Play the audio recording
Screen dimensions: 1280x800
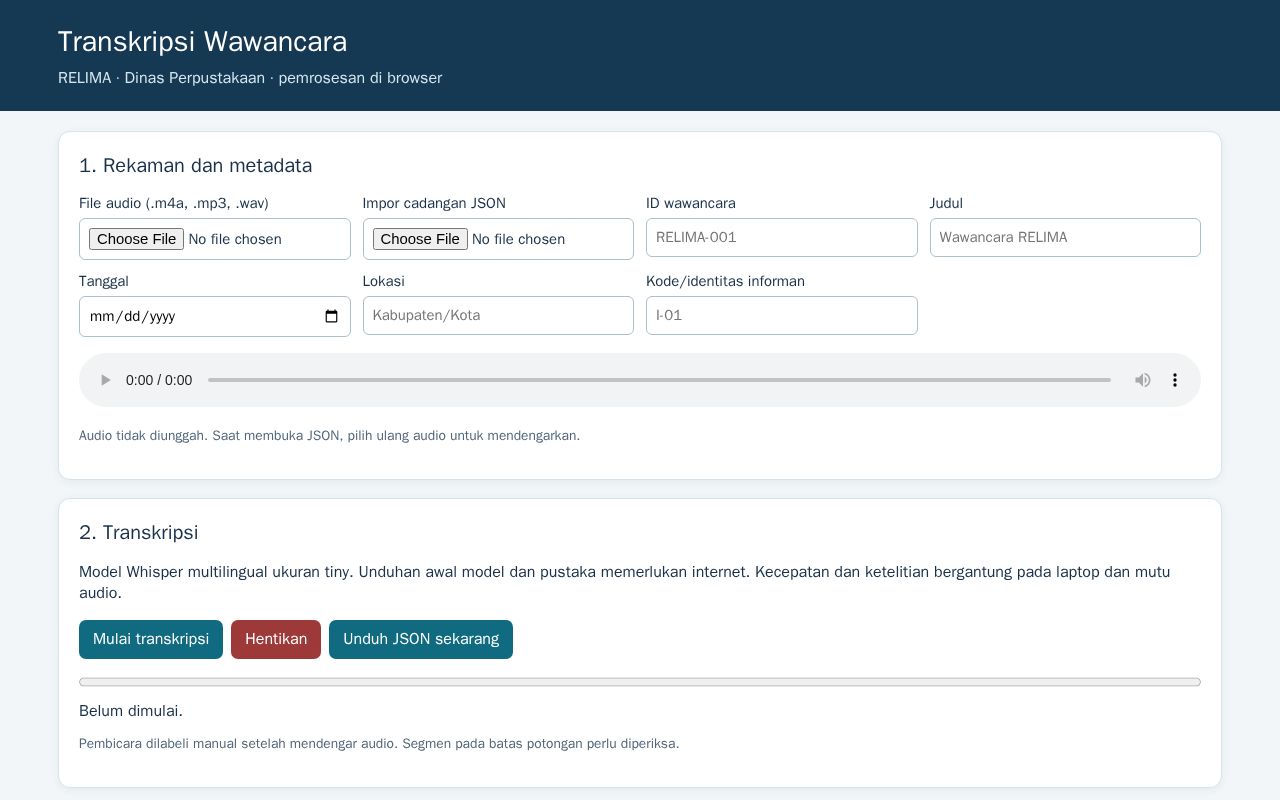(106, 380)
